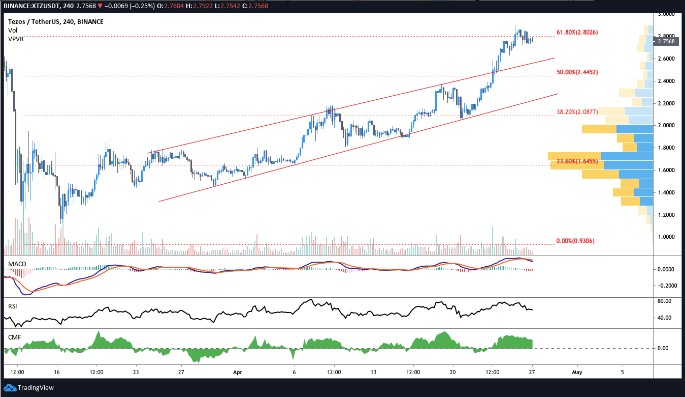Select the MACD indicator pane label
The image size is (685, 397).
tap(17, 264)
